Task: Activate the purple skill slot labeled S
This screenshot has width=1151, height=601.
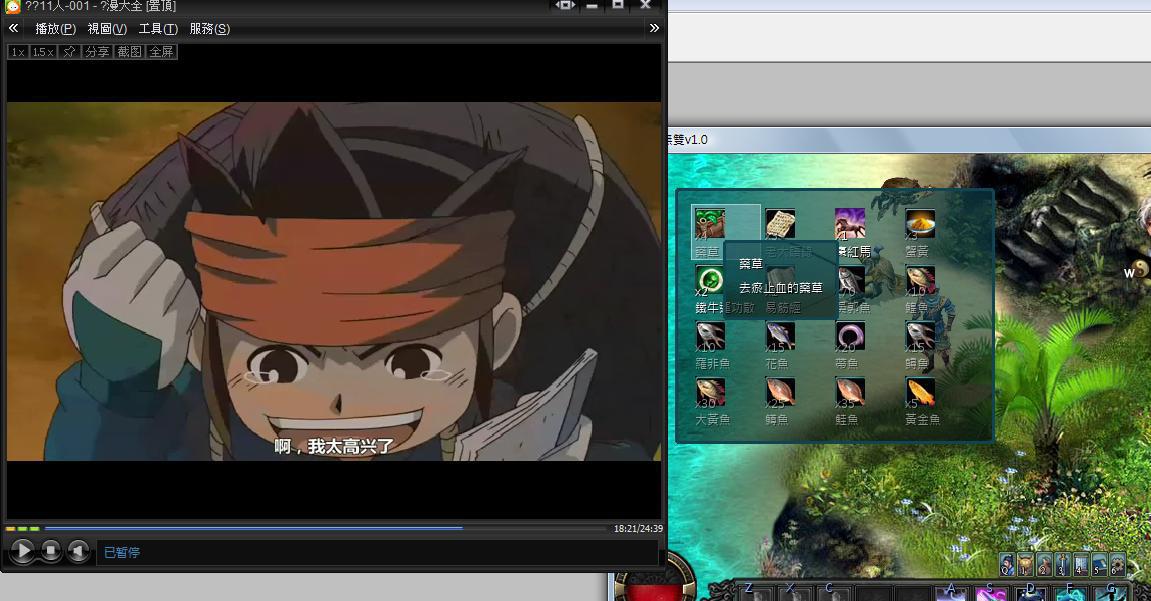Action: point(991,592)
